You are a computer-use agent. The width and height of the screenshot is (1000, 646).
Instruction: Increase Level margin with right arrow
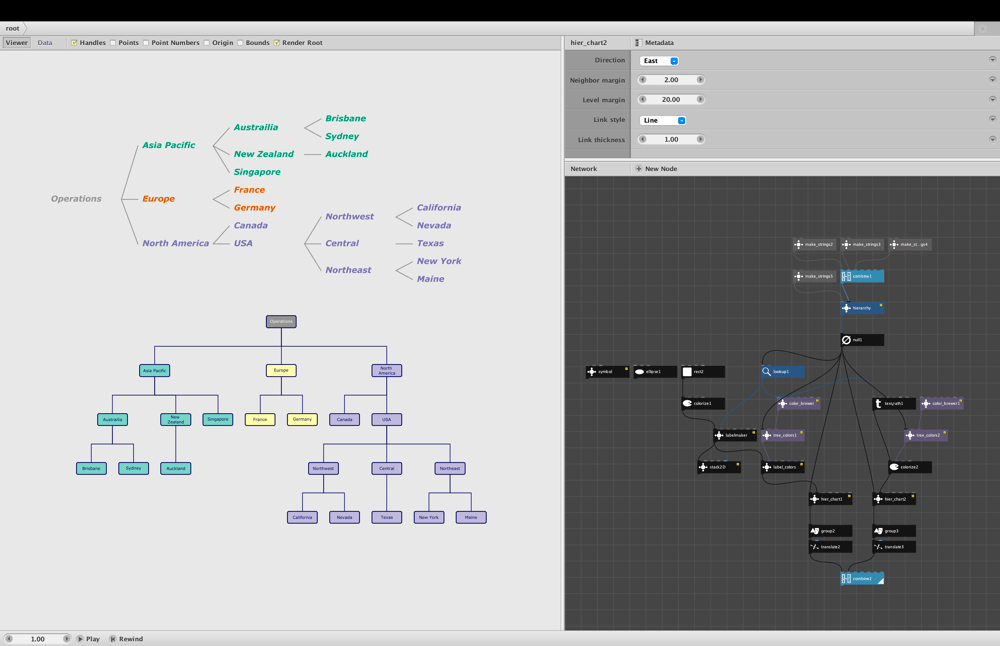700,99
